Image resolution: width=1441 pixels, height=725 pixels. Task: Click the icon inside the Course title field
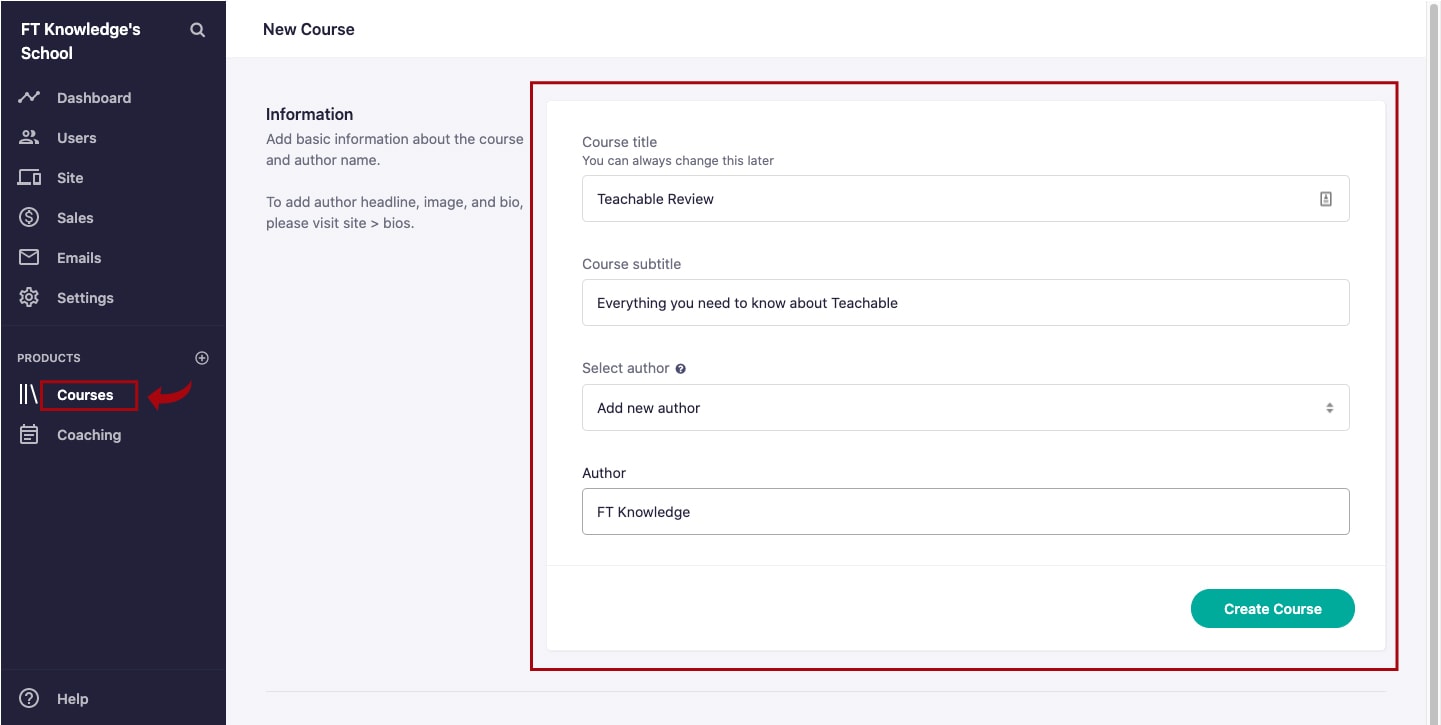[1326, 198]
